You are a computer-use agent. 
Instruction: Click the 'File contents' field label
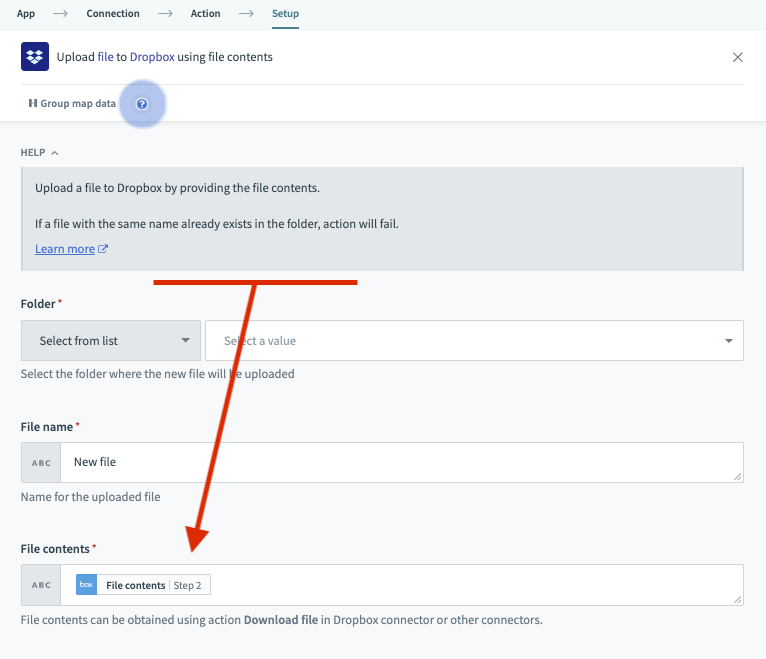click(x=55, y=549)
